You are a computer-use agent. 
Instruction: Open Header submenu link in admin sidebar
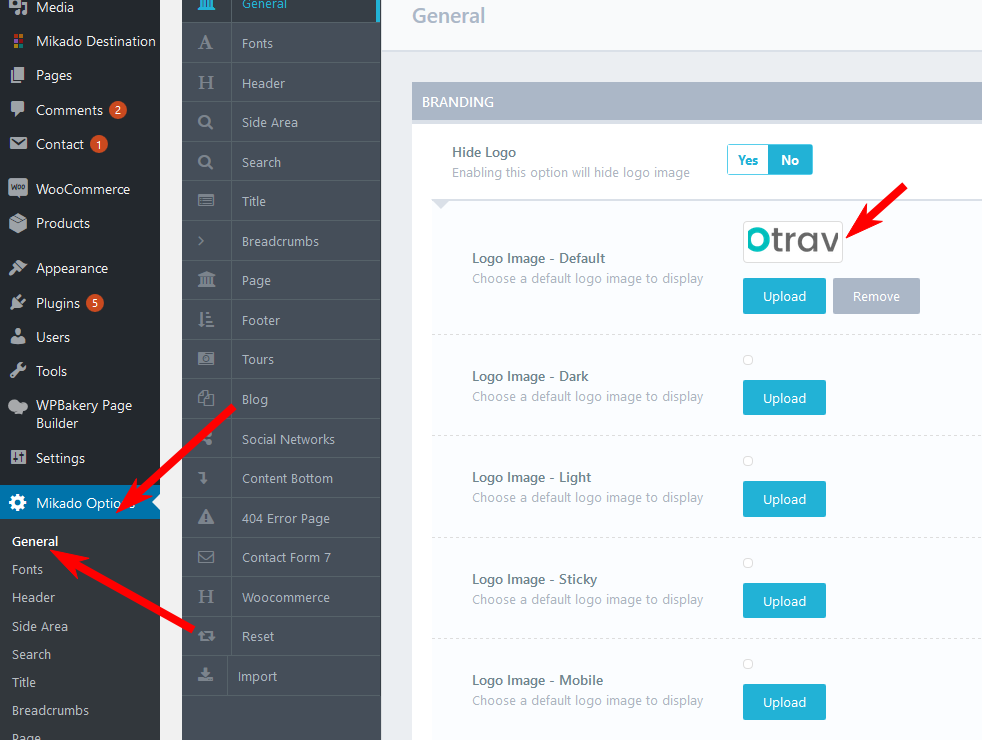(x=33, y=598)
